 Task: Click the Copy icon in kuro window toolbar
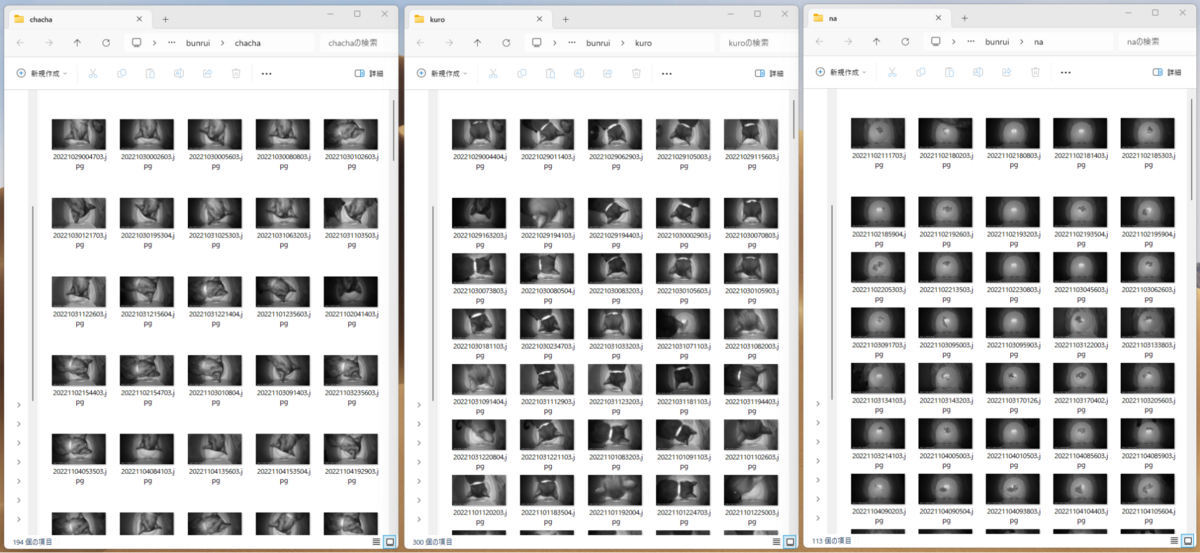tap(521, 73)
